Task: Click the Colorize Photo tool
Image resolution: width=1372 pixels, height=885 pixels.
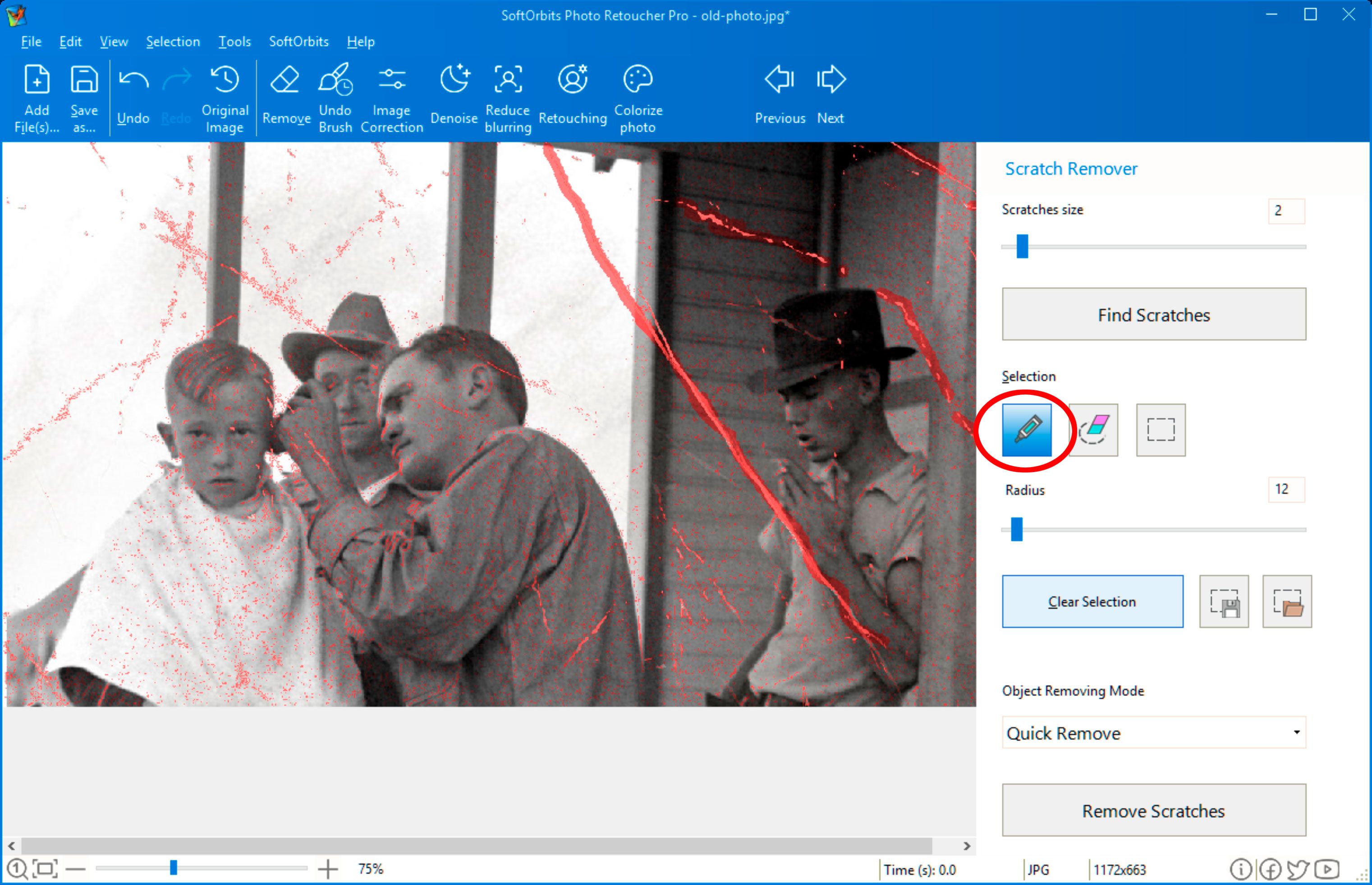Action: coord(637,97)
